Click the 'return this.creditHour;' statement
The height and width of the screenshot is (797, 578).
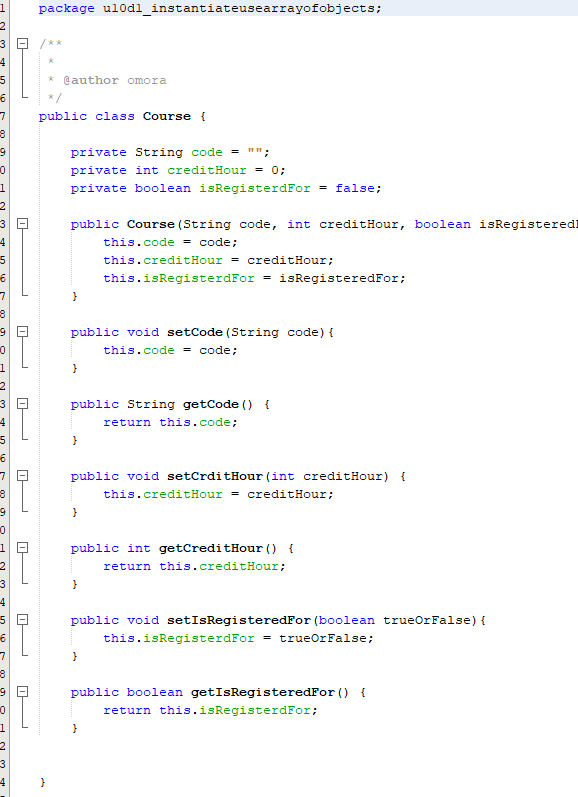pyautogui.click(x=194, y=566)
